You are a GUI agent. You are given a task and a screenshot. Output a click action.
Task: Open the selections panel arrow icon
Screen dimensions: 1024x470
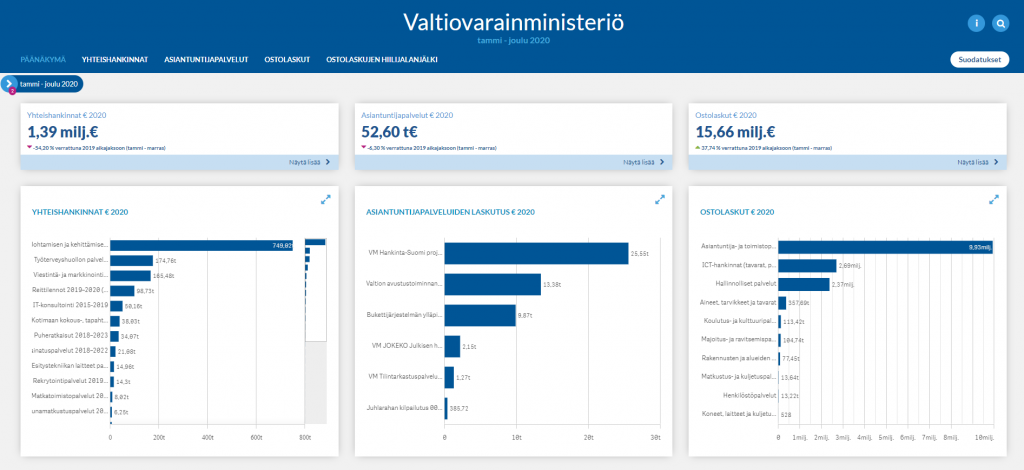point(9,84)
